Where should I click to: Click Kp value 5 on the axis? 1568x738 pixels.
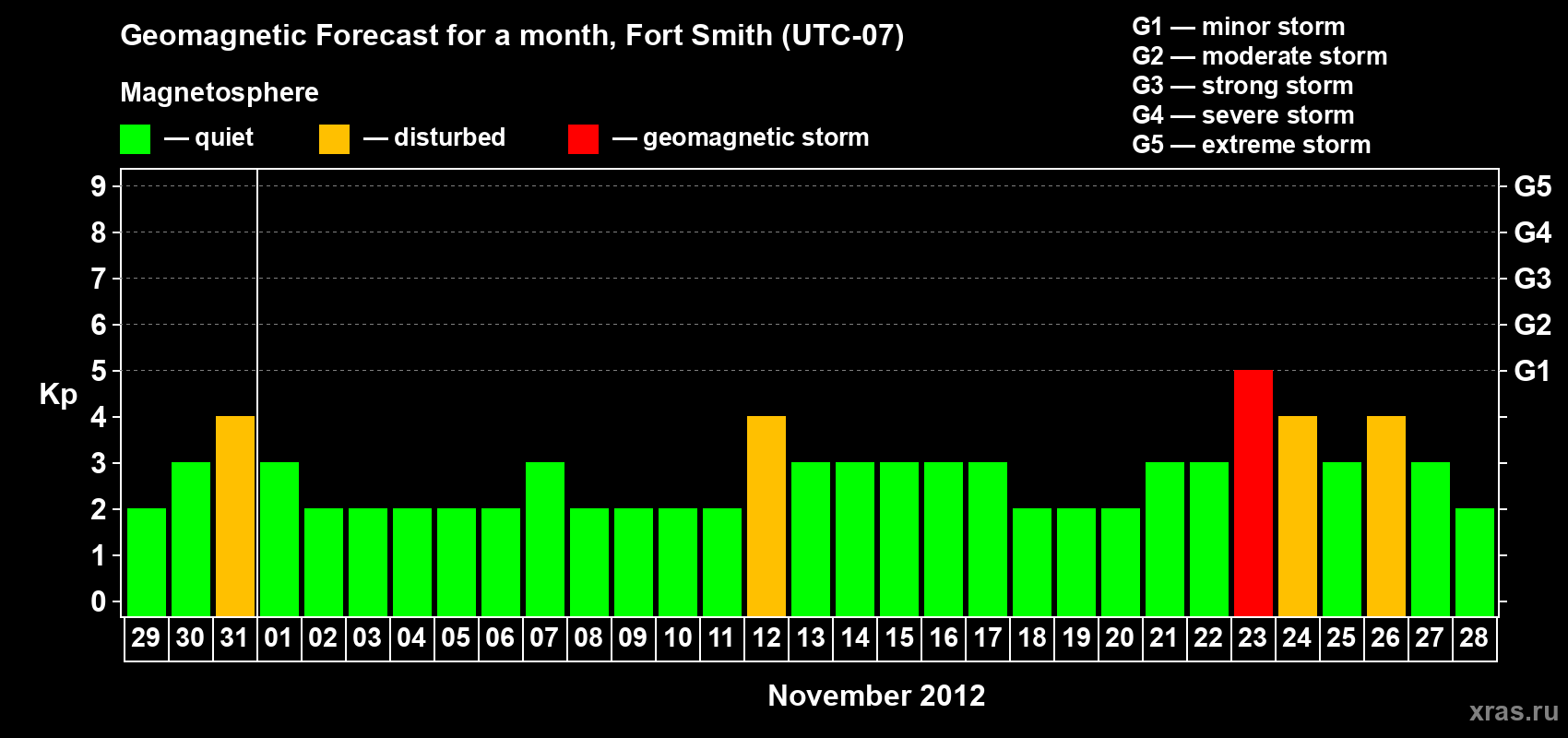99,371
